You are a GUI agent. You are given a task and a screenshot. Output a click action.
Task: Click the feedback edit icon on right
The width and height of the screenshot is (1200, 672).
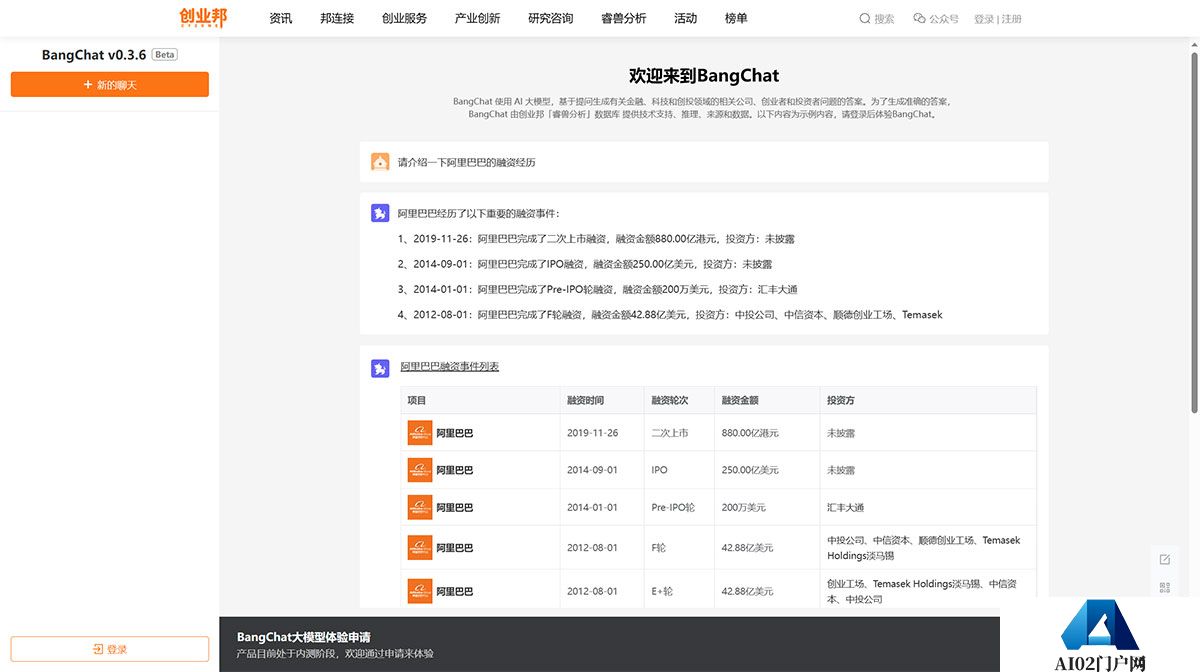tap(1165, 559)
